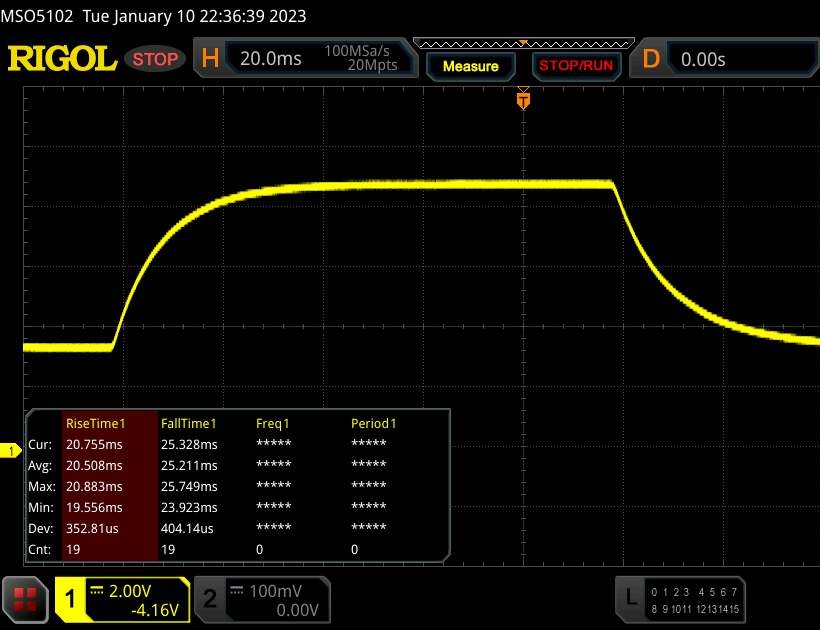Click FallTime1 average value 25.211ms
Screen dimensions: 820x630
[189, 465]
